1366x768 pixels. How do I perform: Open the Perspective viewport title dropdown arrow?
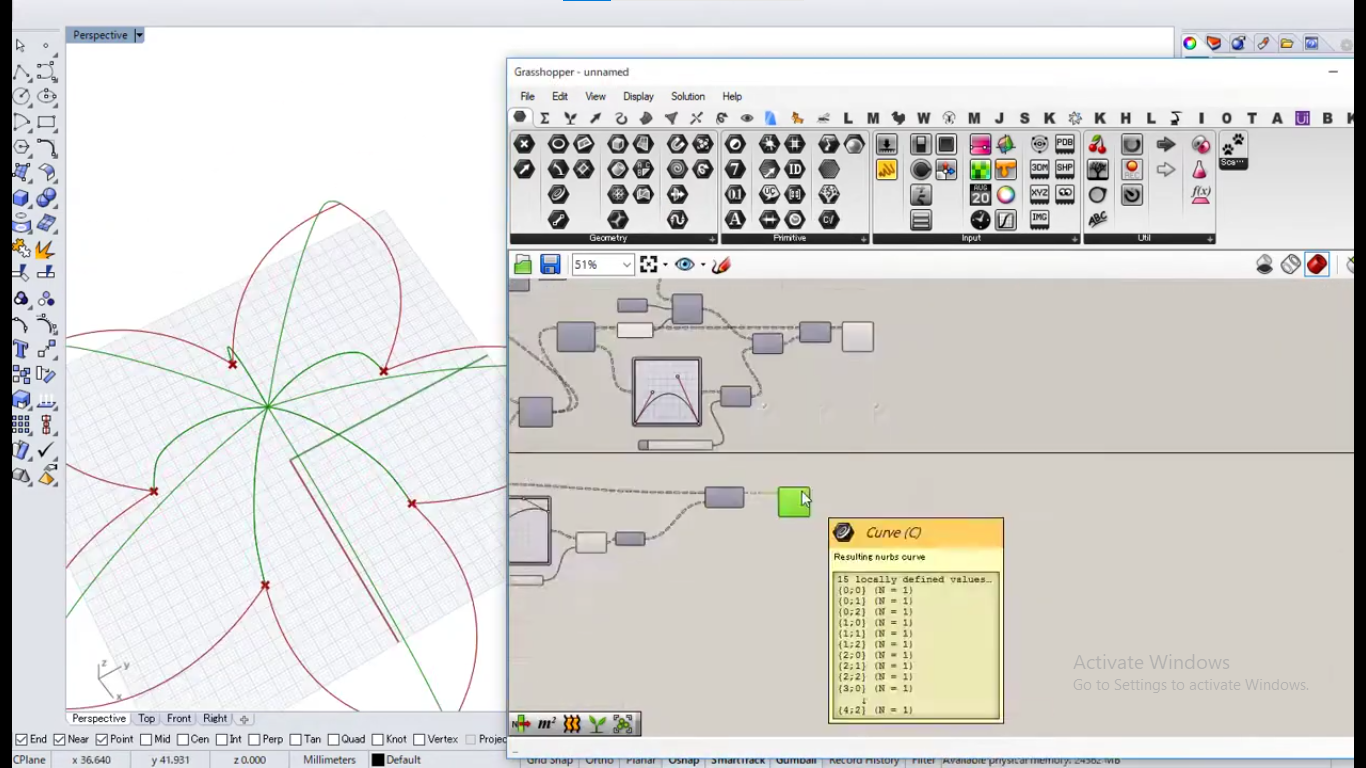(x=139, y=35)
